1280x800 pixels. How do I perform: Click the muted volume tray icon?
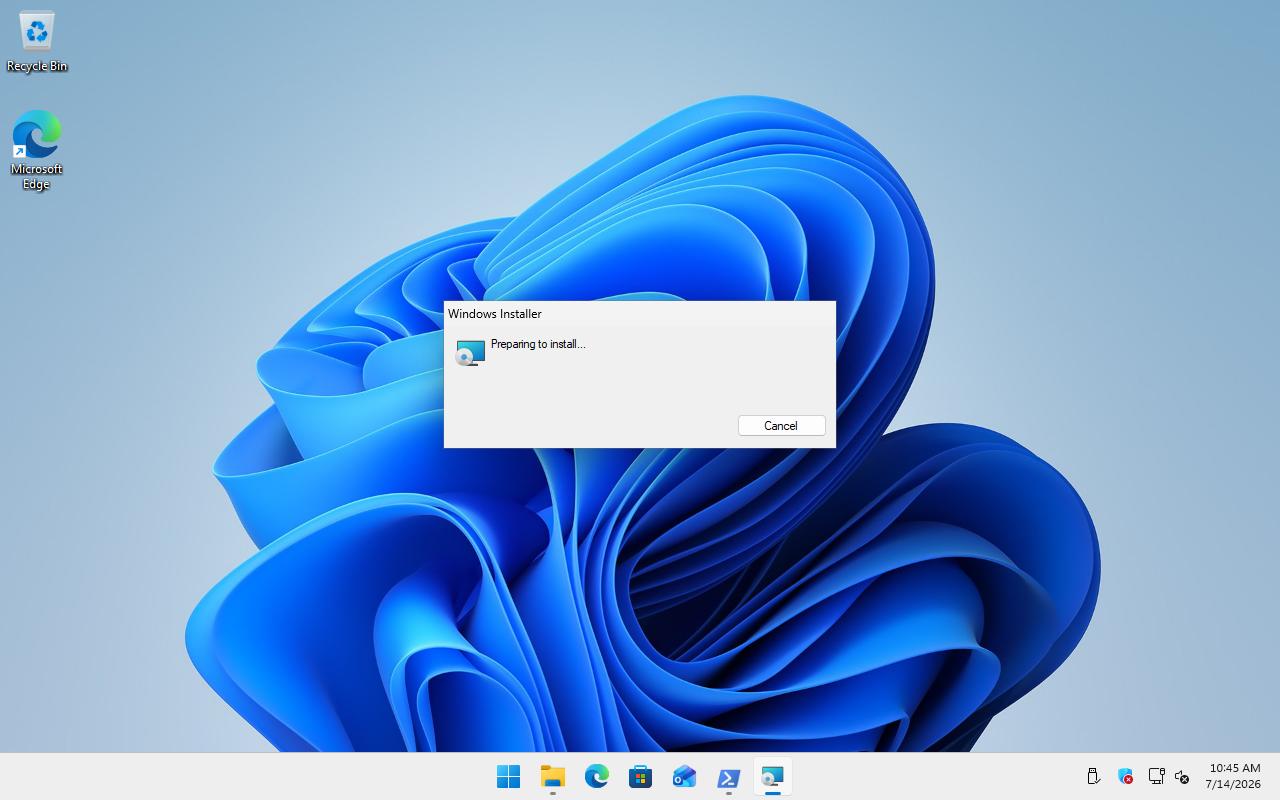(1182, 776)
